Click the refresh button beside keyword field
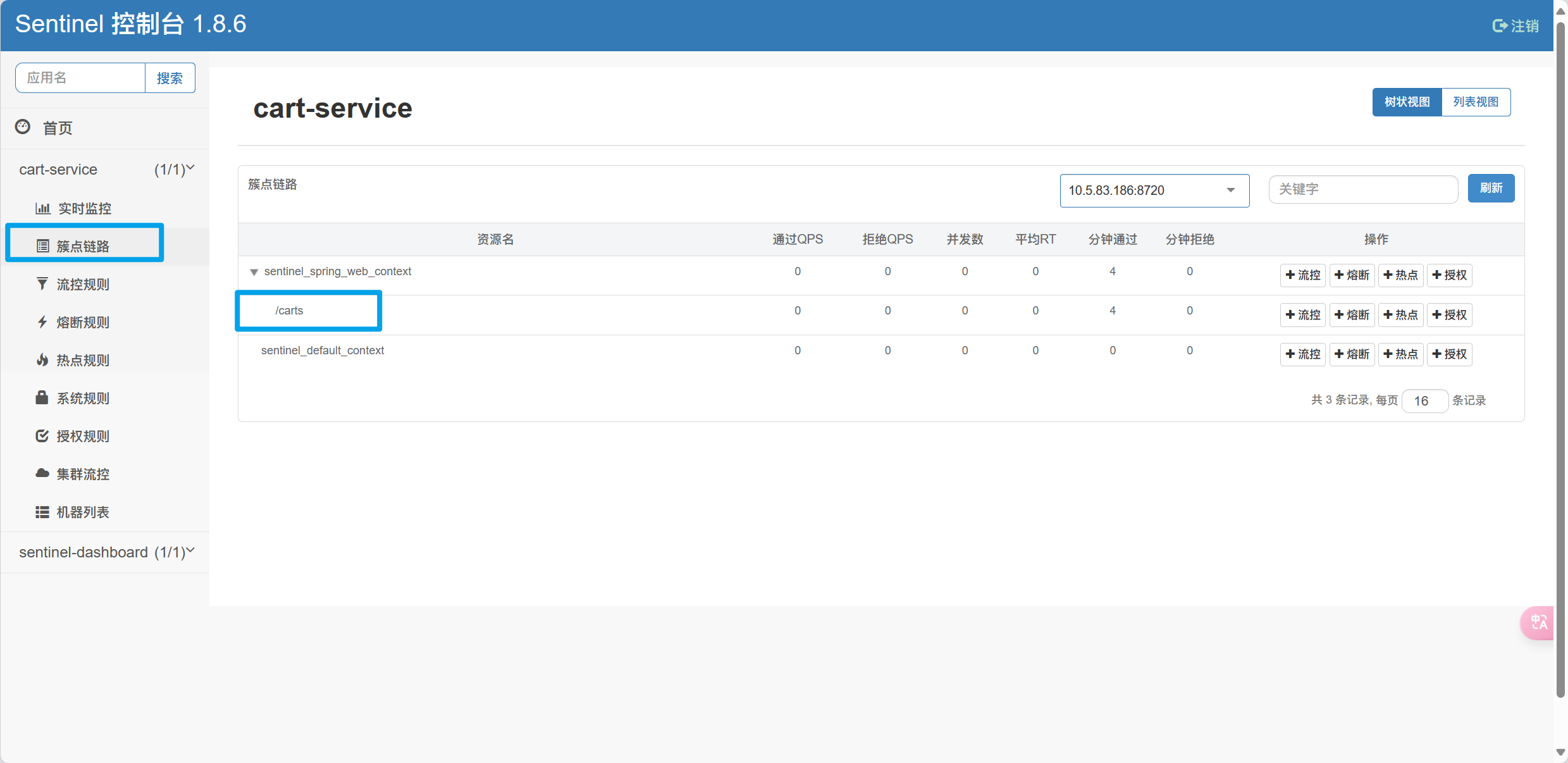 tap(1491, 189)
